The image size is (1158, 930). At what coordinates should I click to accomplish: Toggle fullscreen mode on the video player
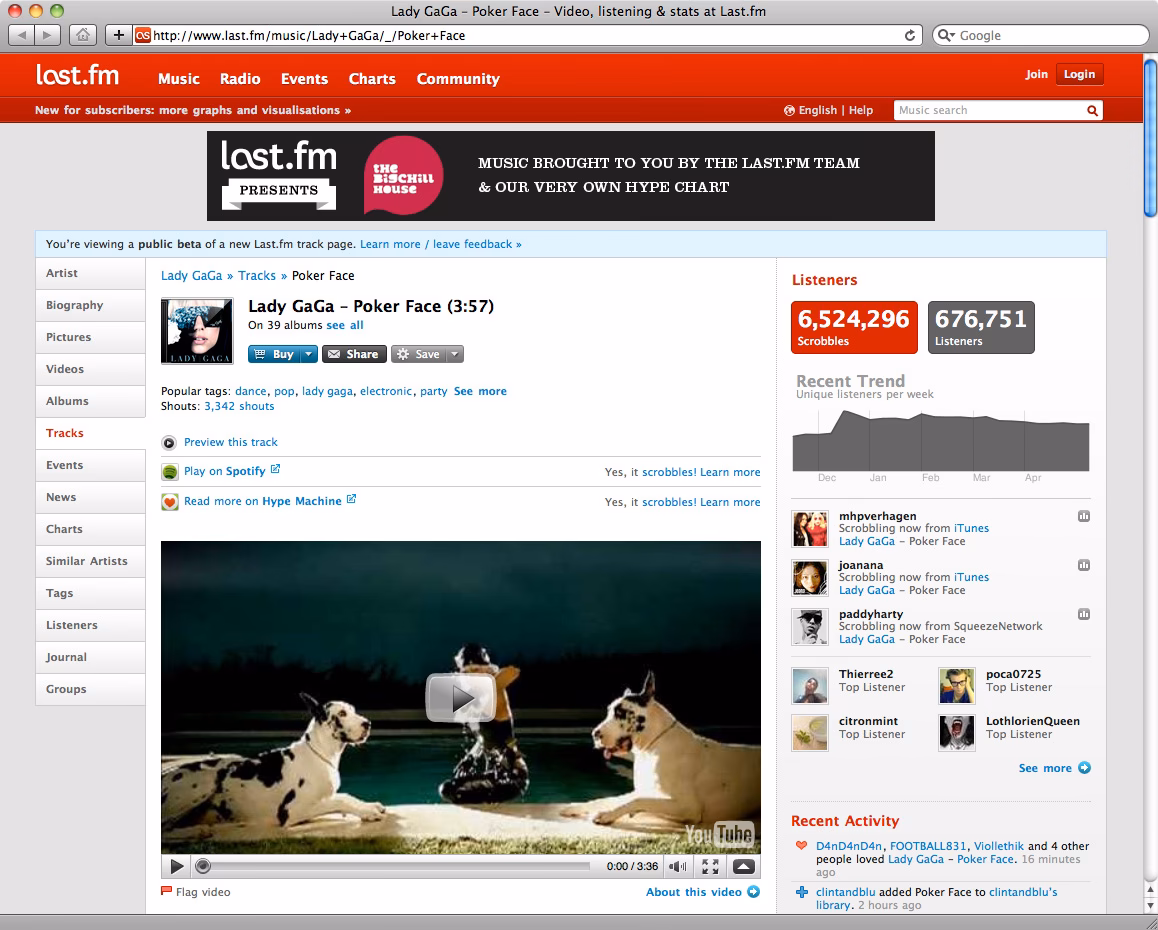[x=710, y=866]
